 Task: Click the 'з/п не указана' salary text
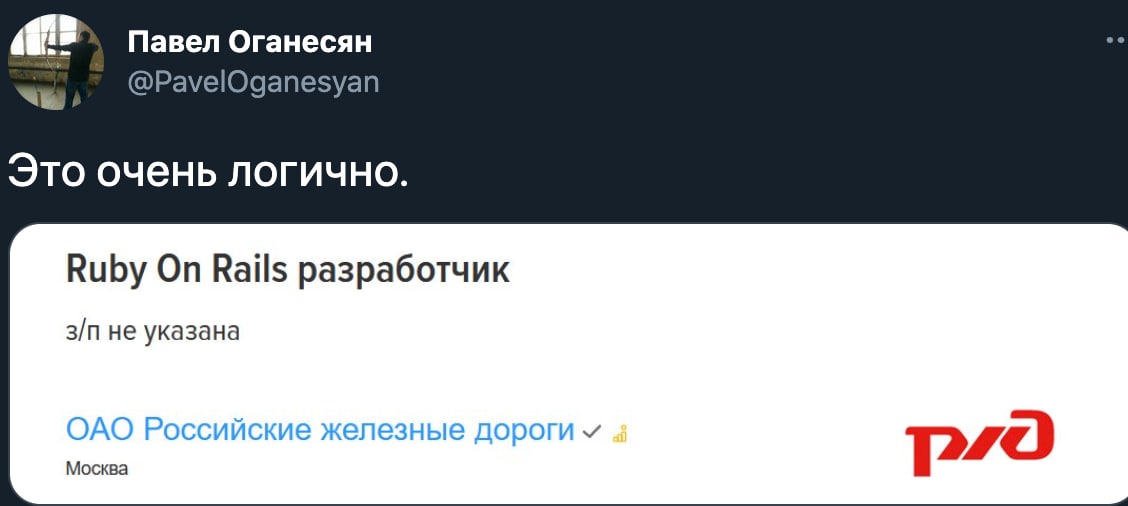153,331
